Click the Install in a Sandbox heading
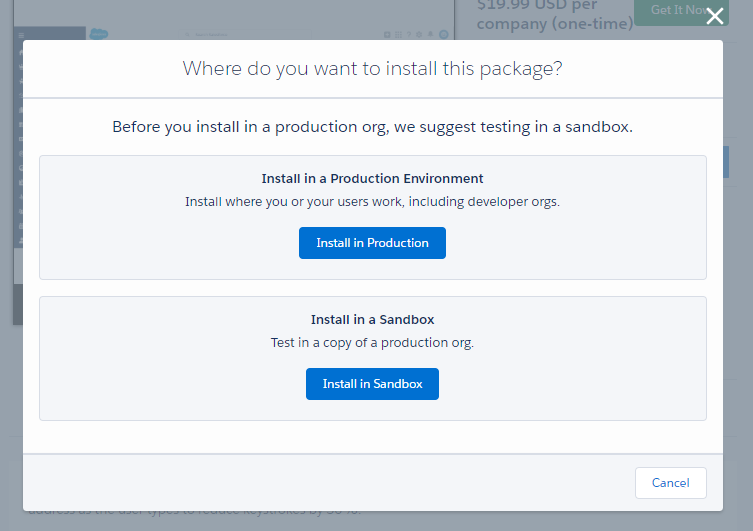Image resolution: width=753 pixels, height=531 pixels. tap(372, 320)
